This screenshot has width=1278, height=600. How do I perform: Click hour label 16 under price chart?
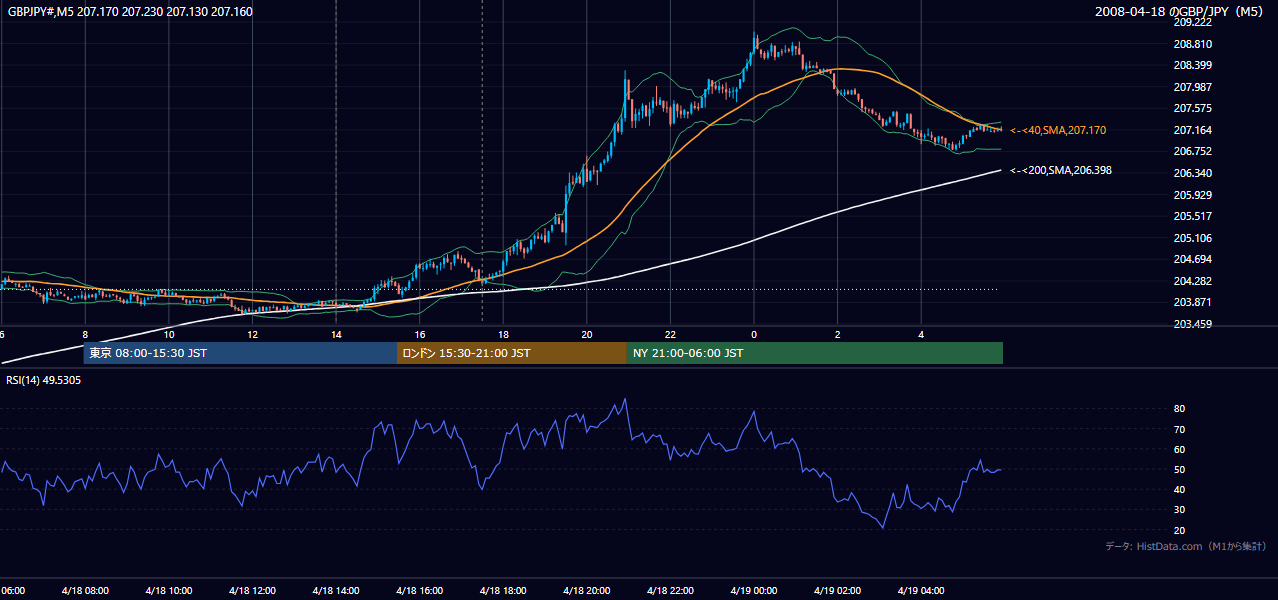pyautogui.click(x=420, y=335)
